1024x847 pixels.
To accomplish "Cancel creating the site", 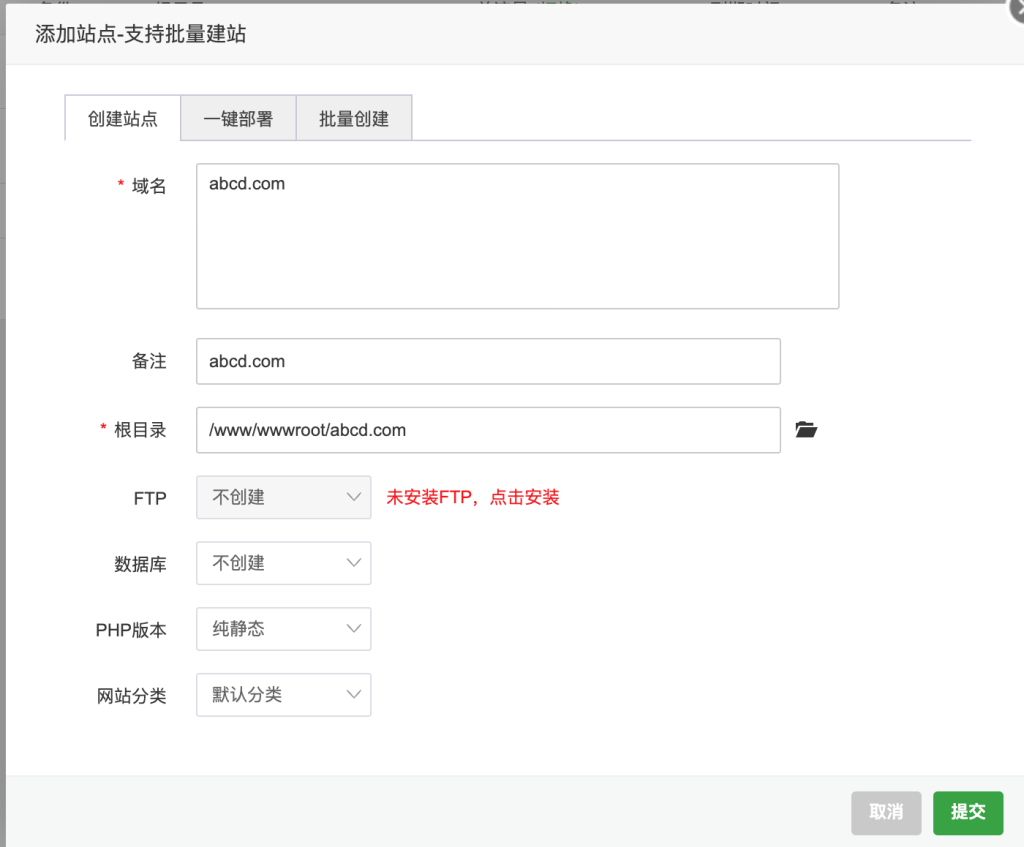I will tap(885, 813).
